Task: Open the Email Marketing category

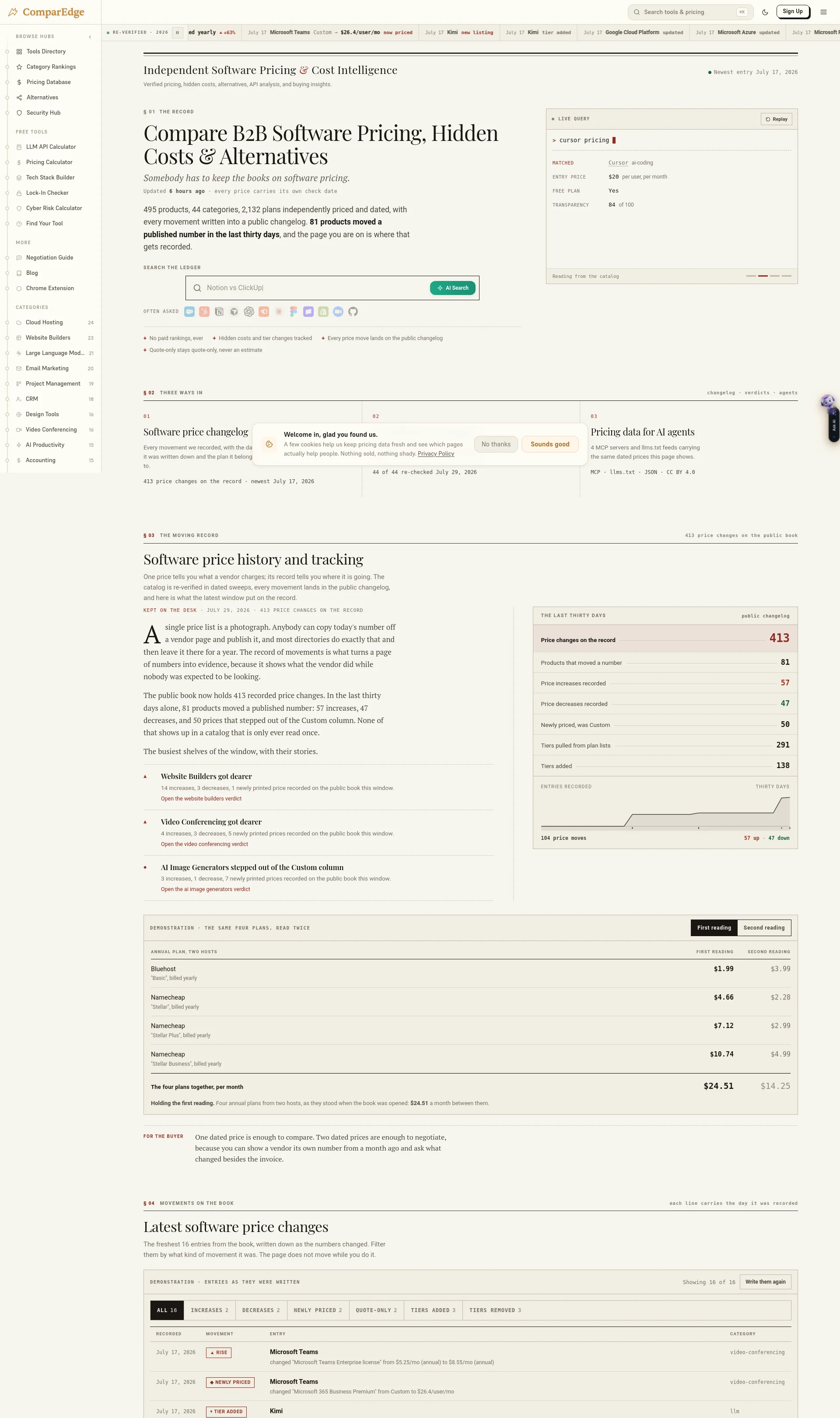Action: 54,368
